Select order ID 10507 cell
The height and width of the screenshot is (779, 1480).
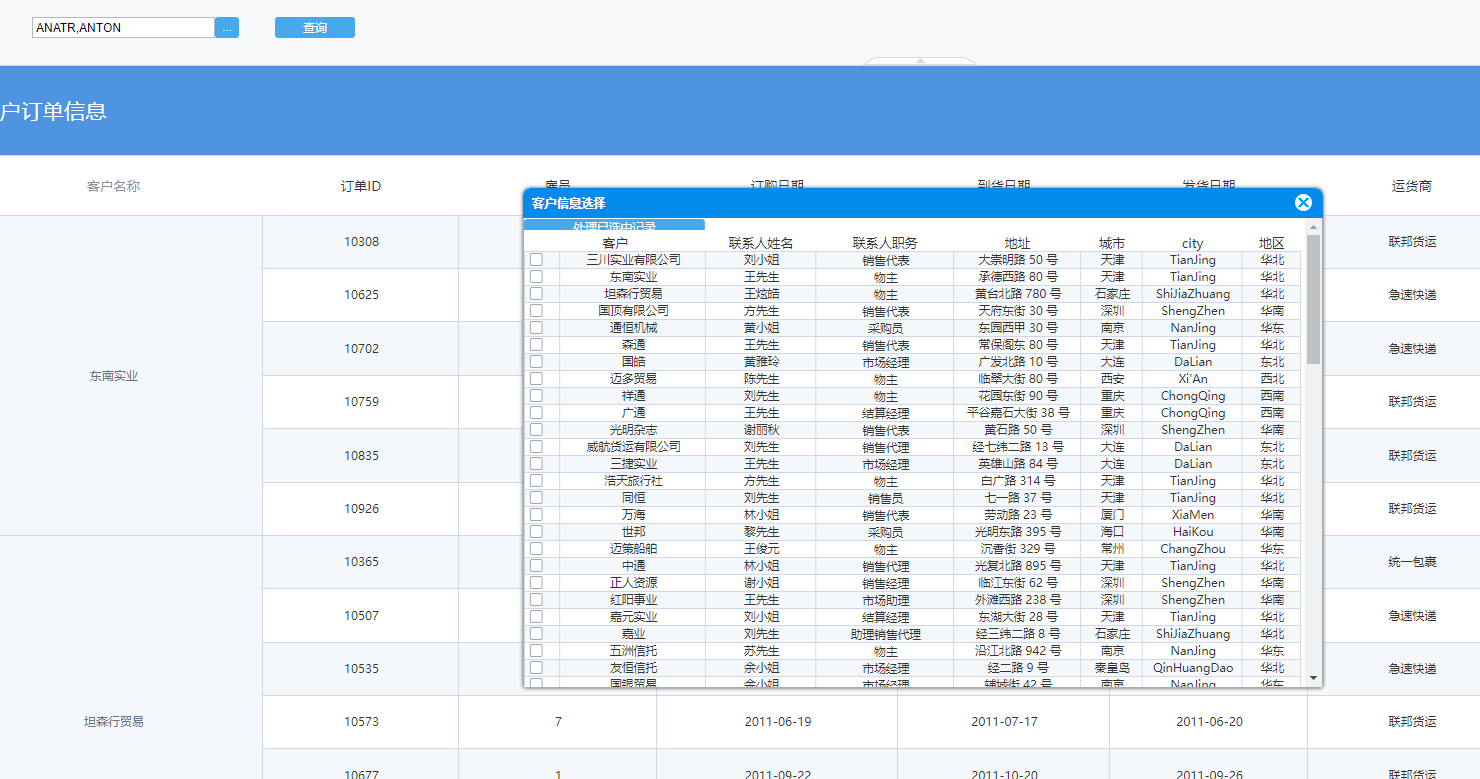(x=361, y=615)
